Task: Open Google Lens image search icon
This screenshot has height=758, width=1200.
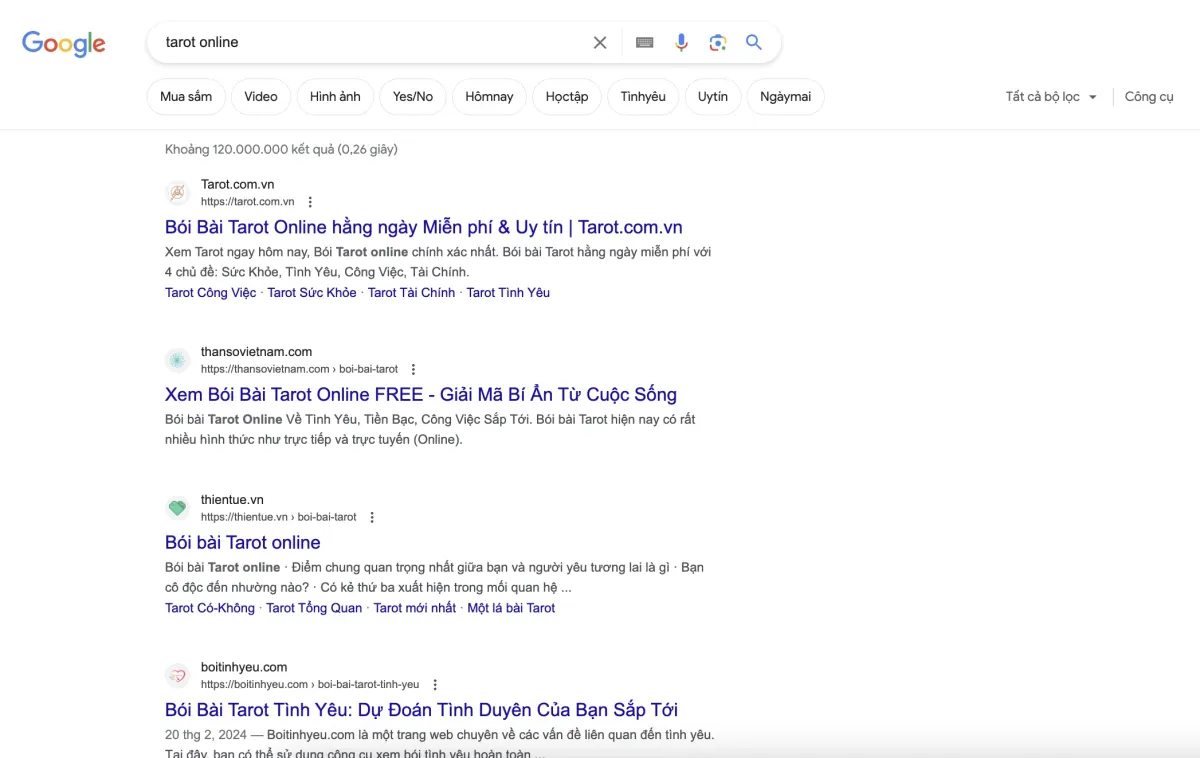Action: (717, 42)
